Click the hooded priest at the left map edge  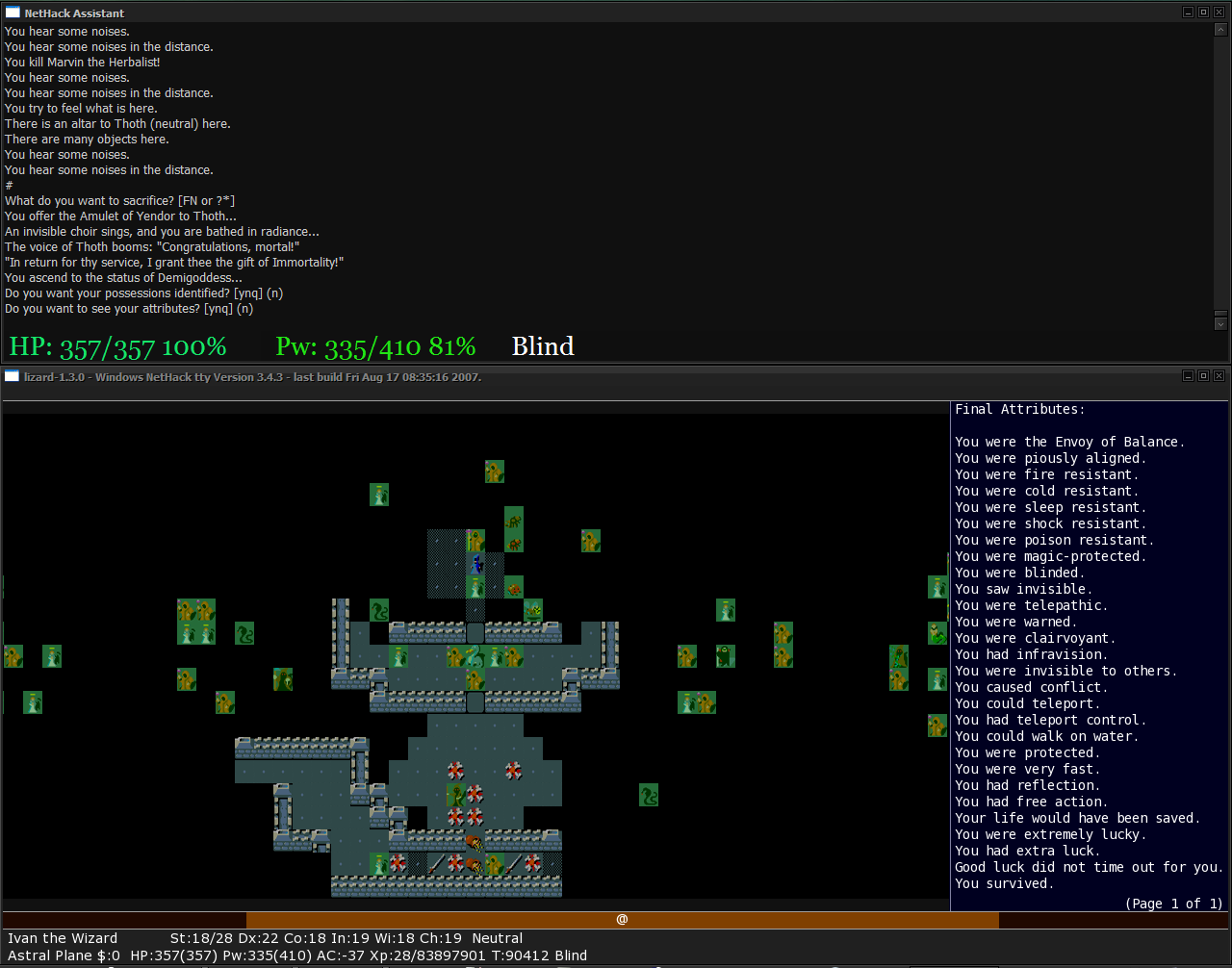pyautogui.click(x=13, y=656)
